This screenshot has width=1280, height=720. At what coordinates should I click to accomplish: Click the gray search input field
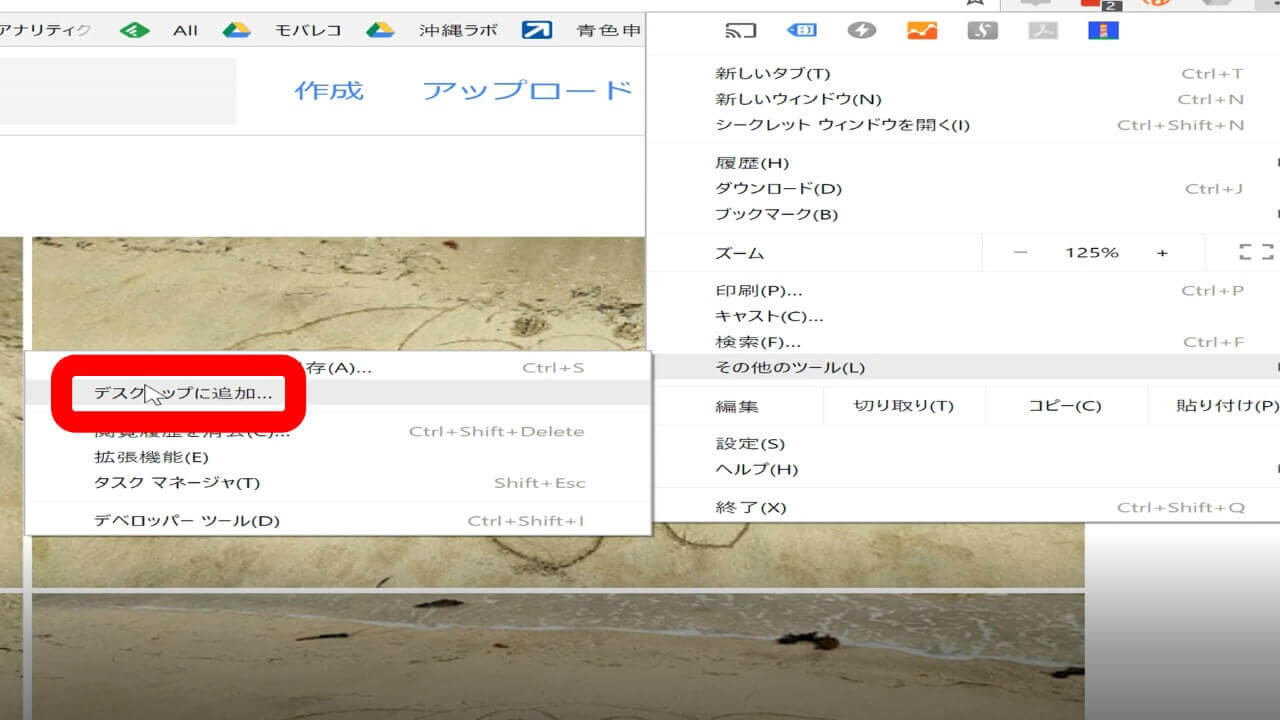[x=117, y=91]
